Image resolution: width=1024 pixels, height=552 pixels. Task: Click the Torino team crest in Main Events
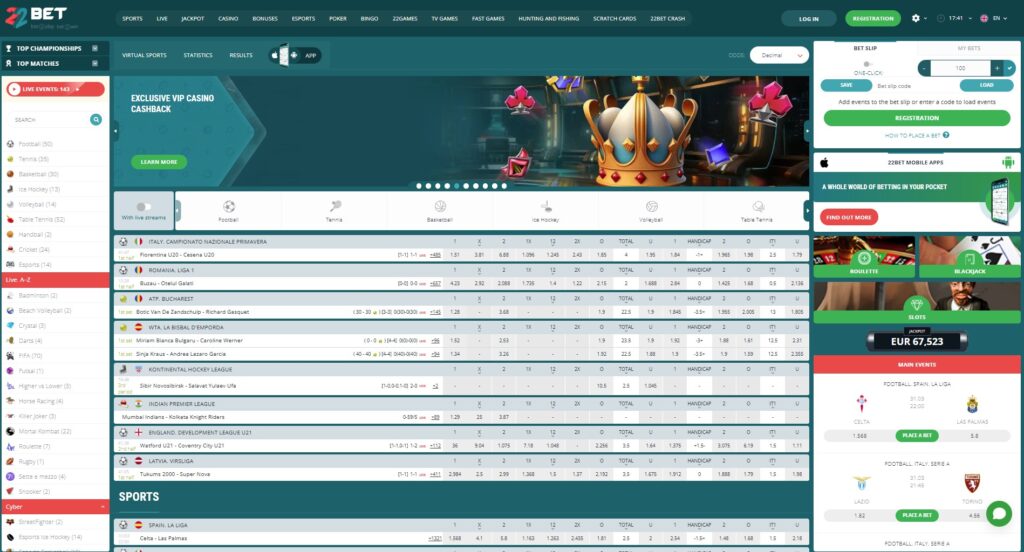coord(972,483)
